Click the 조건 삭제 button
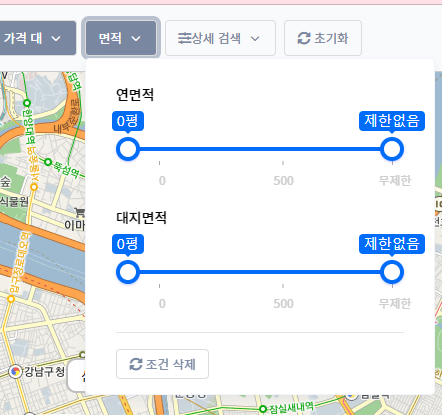The height and width of the screenshot is (415, 442). [162, 364]
